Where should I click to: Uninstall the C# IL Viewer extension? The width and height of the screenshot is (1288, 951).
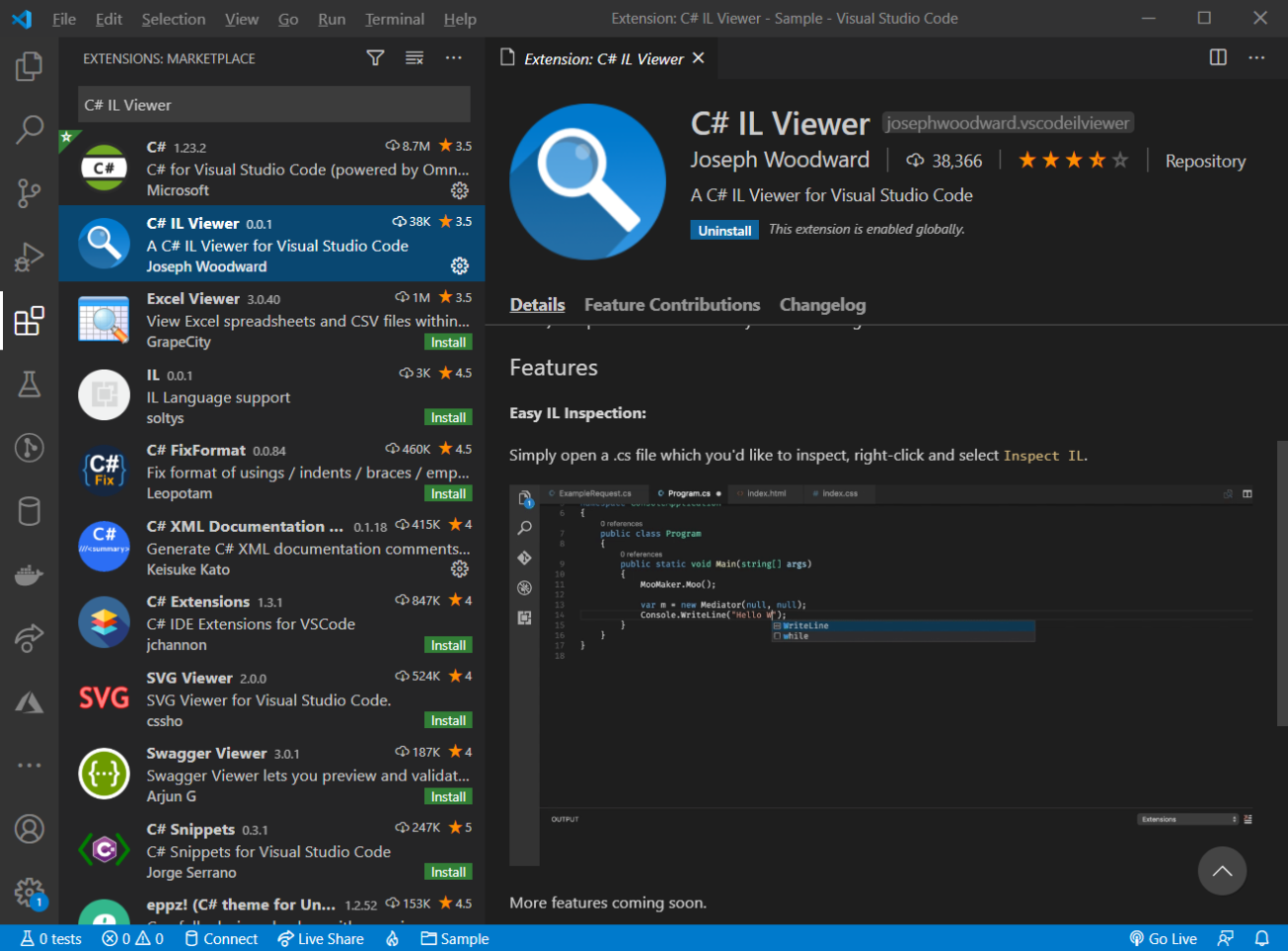724,231
